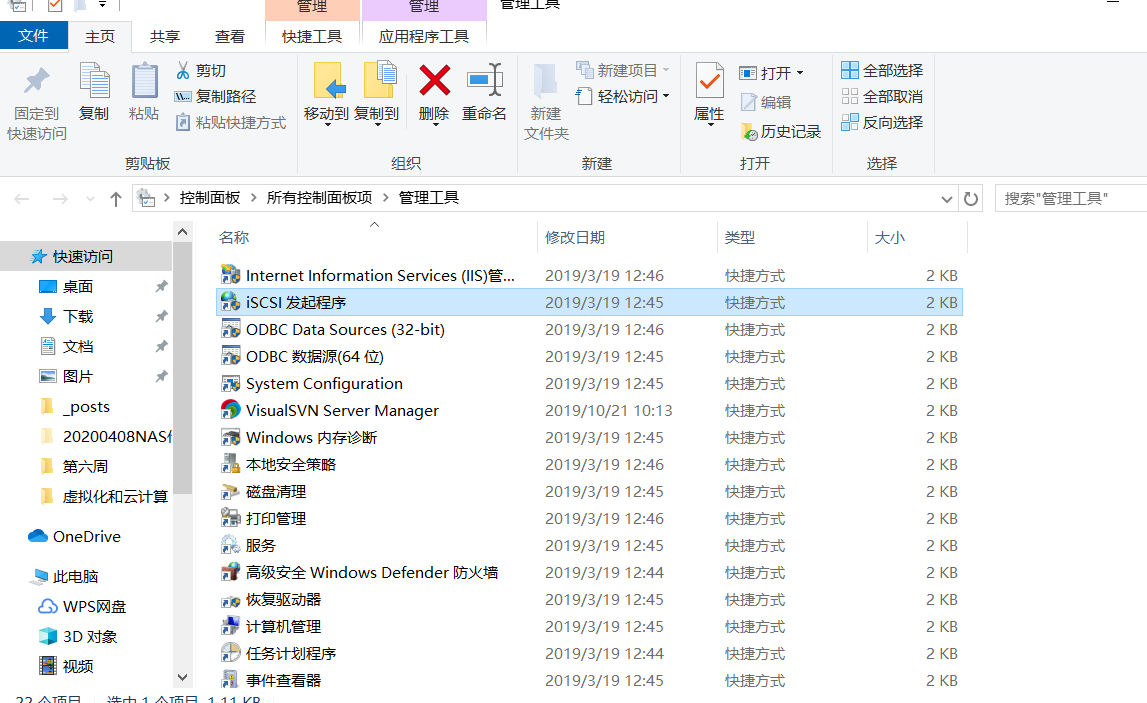Click the Properties (属性) checkmark icon
This screenshot has width=1147, height=703.
click(709, 80)
